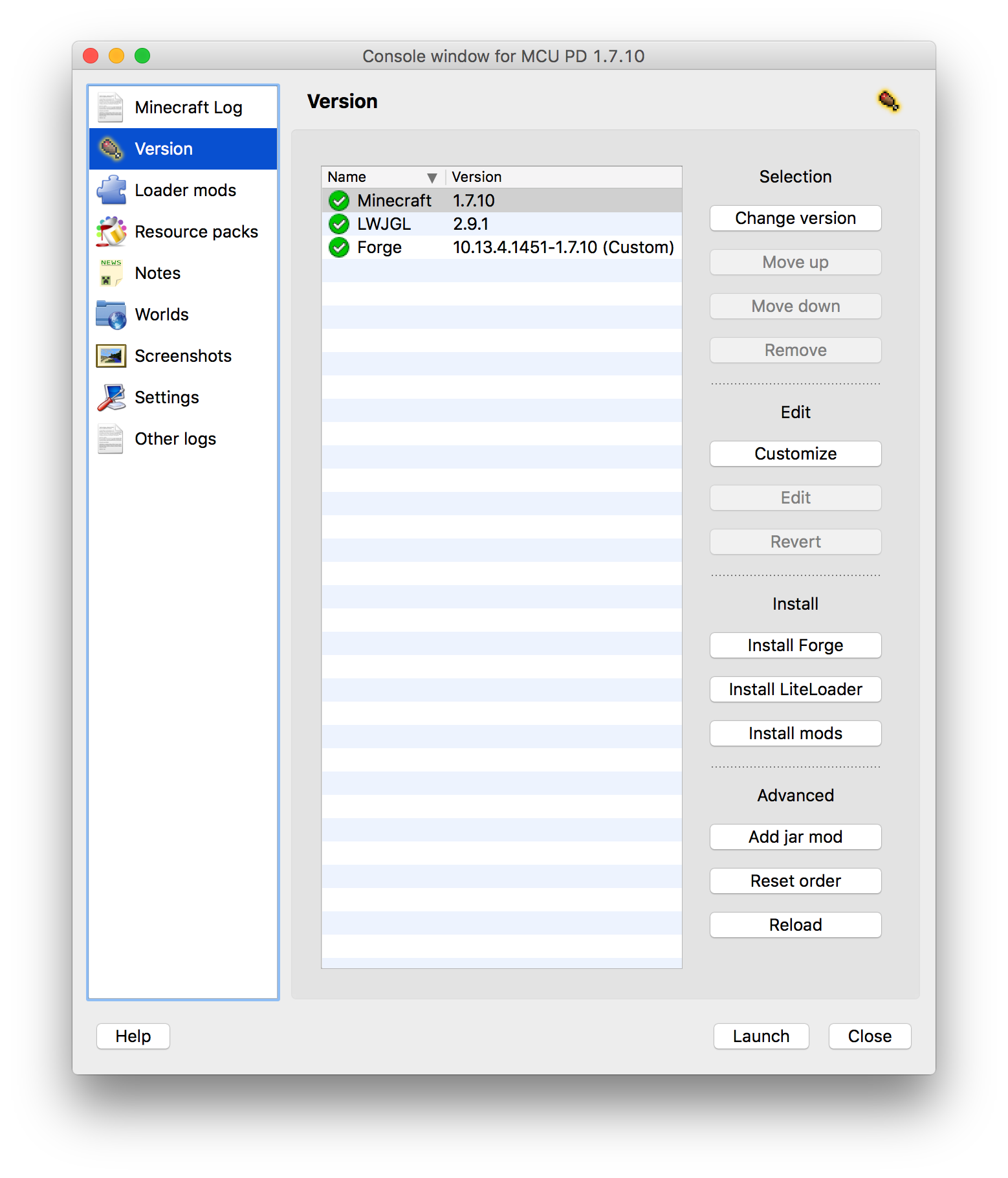The width and height of the screenshot is (1008, 1178).
Task: Click the Version column header
Action: [x=564, y=177]
